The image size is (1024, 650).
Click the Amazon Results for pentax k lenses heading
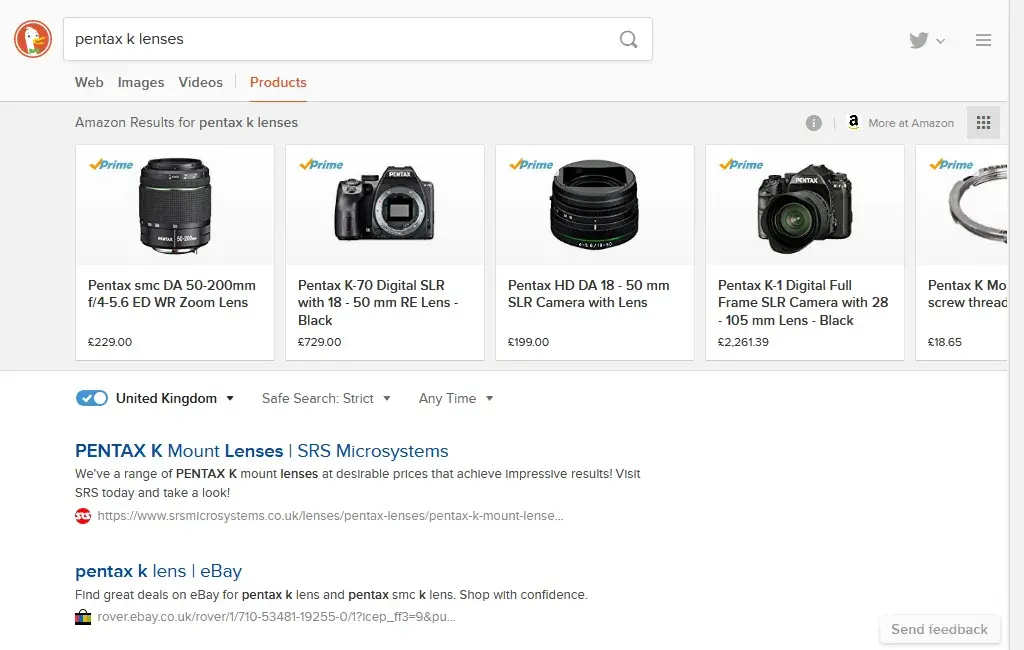[186, 122]
